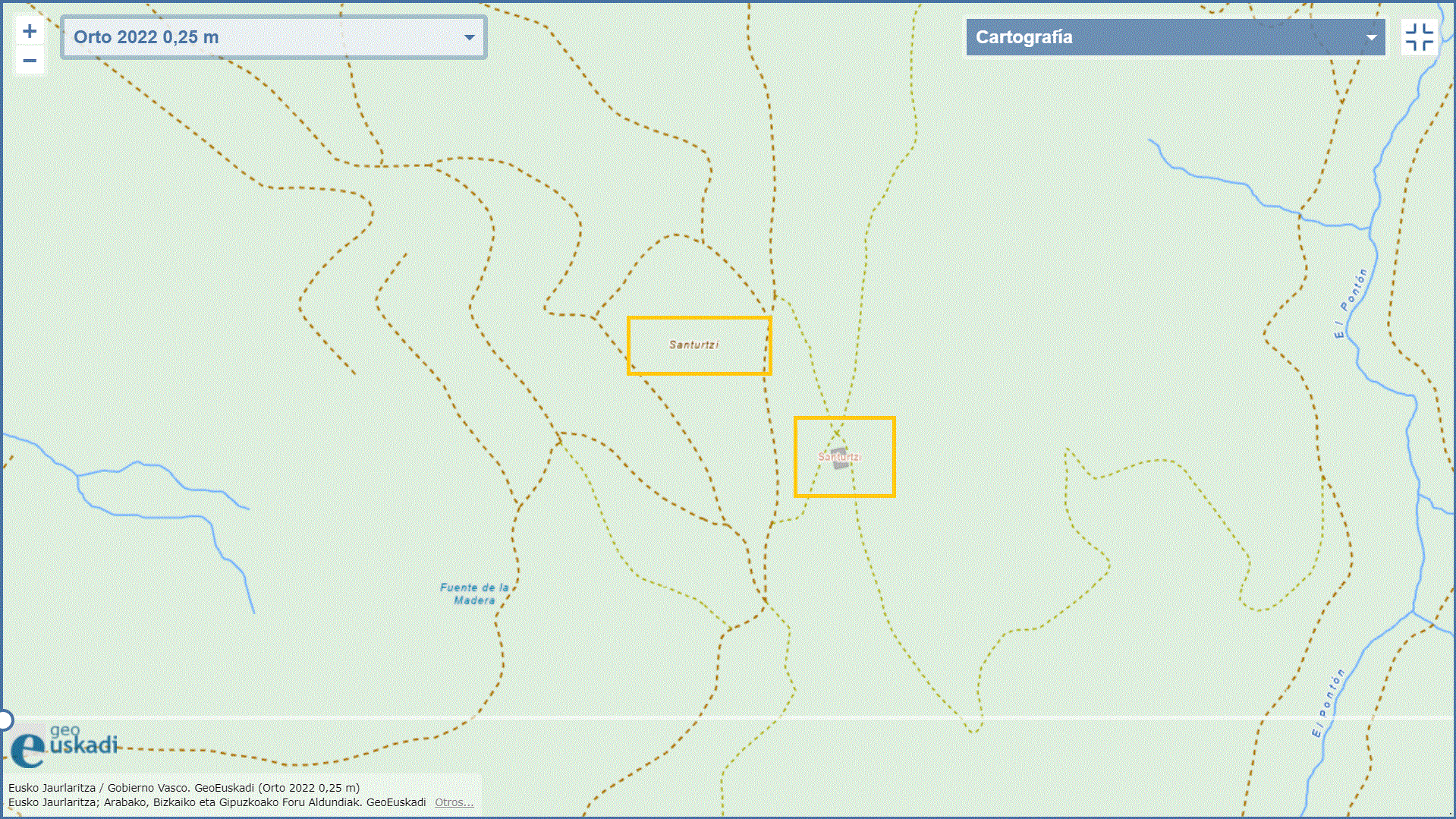1456x819 pixels.
Task: Click the Fuente de la Madera label
Action: point(474,594)
